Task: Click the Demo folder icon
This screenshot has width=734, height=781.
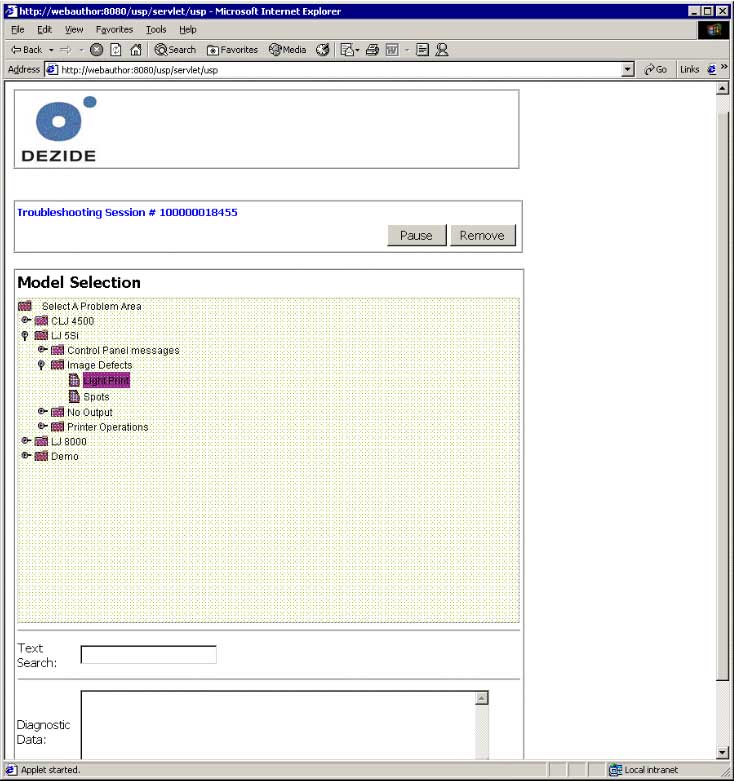Action: coord(41,456)
